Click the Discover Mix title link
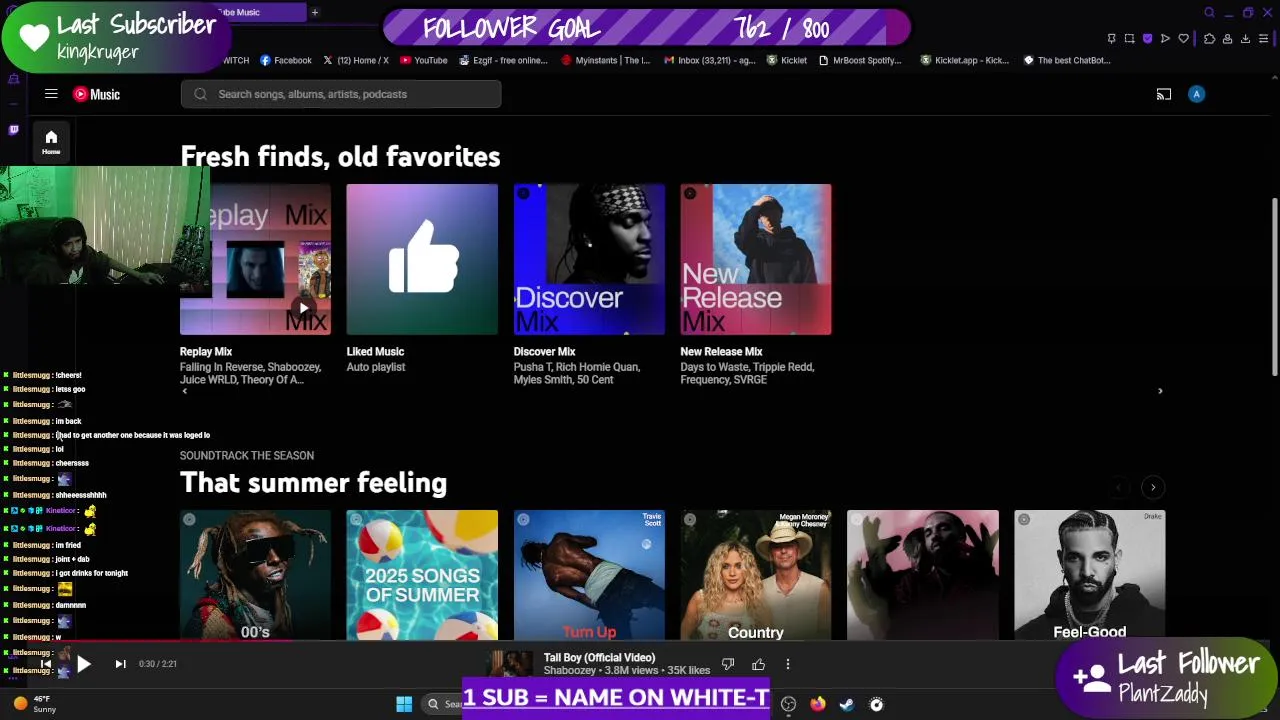Screen dimensions: 1280x720 click(x=544, y=352)
